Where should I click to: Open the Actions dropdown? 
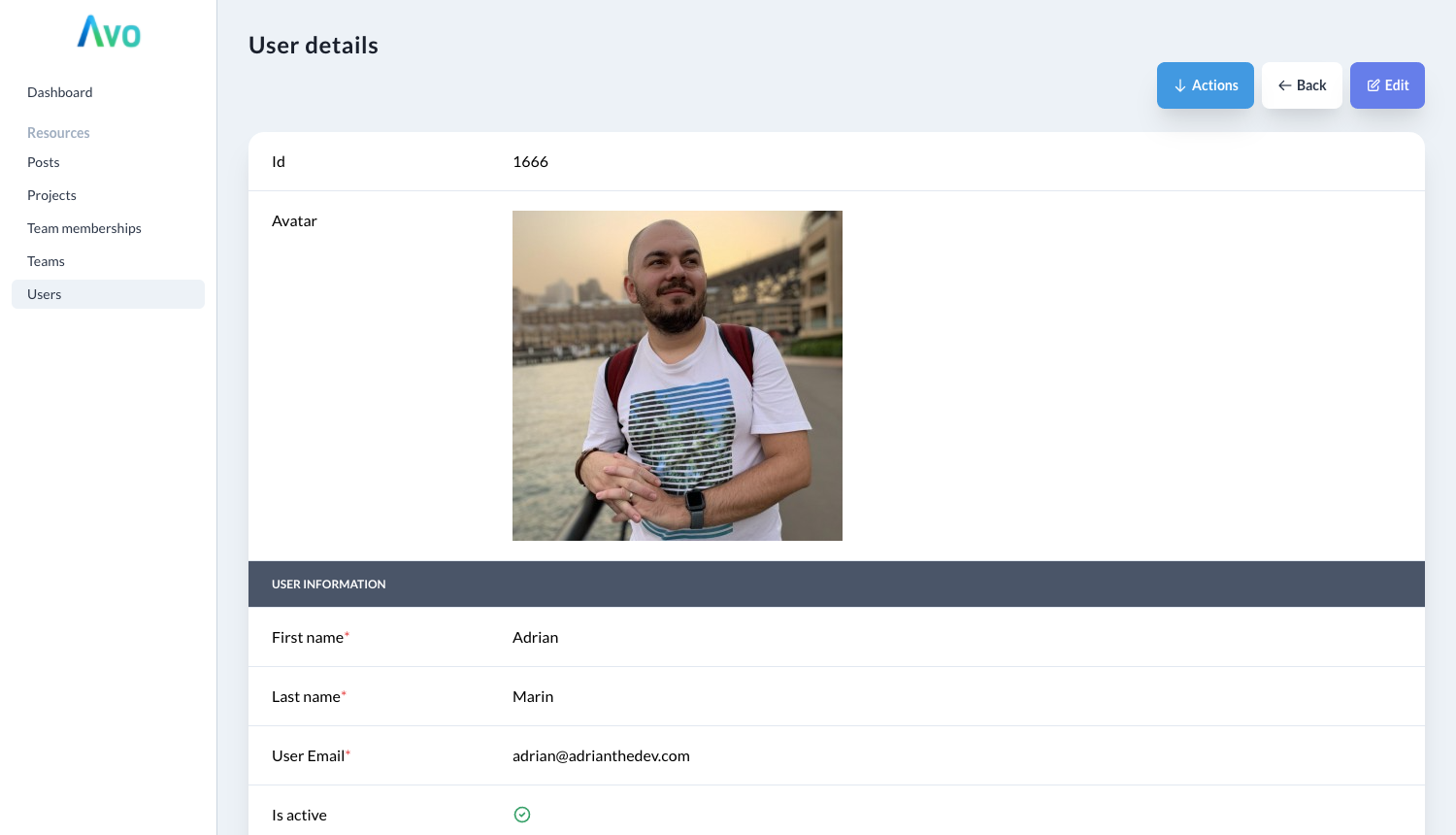[1206, 85]
